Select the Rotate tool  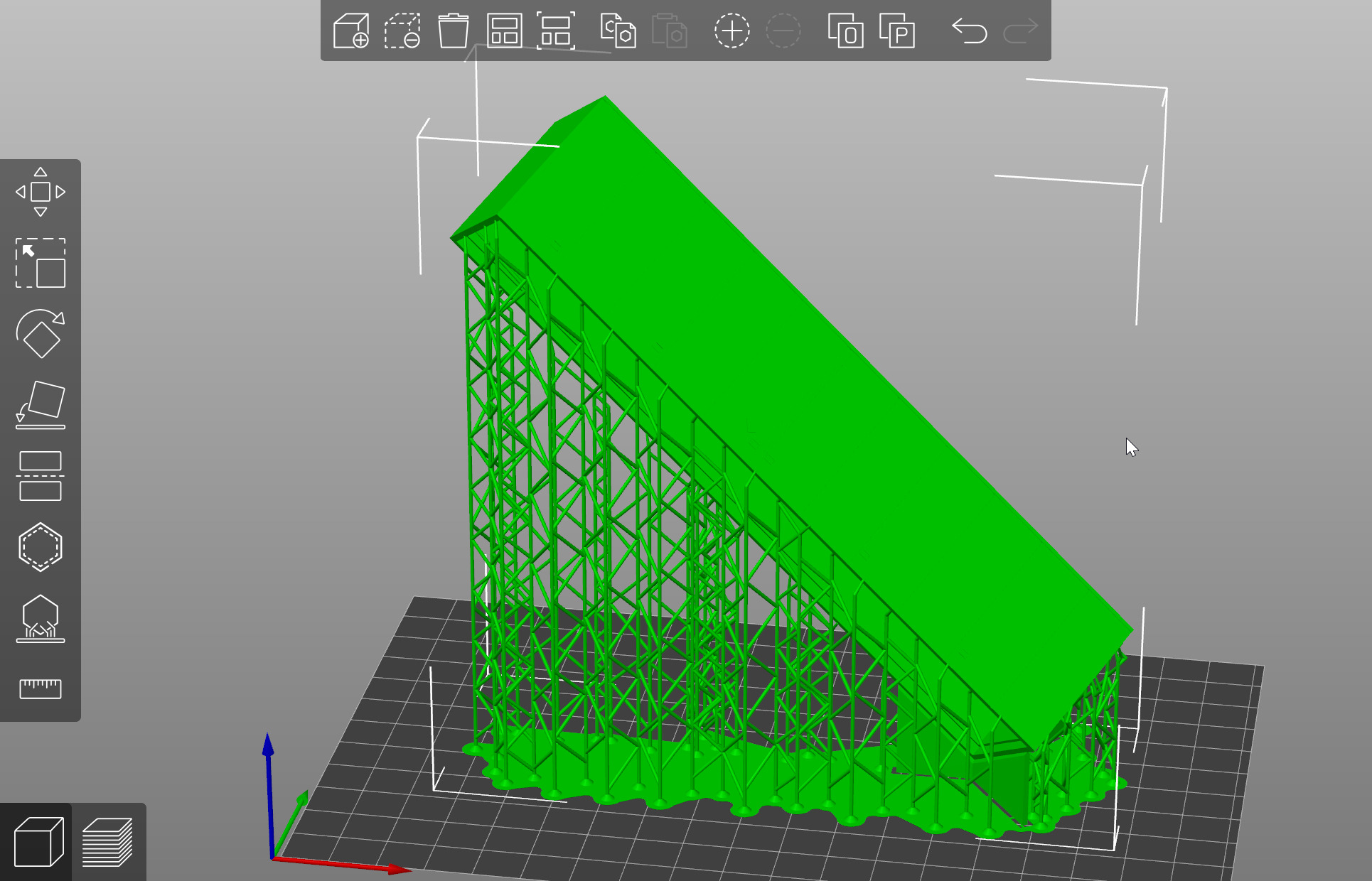coord(41,334)
